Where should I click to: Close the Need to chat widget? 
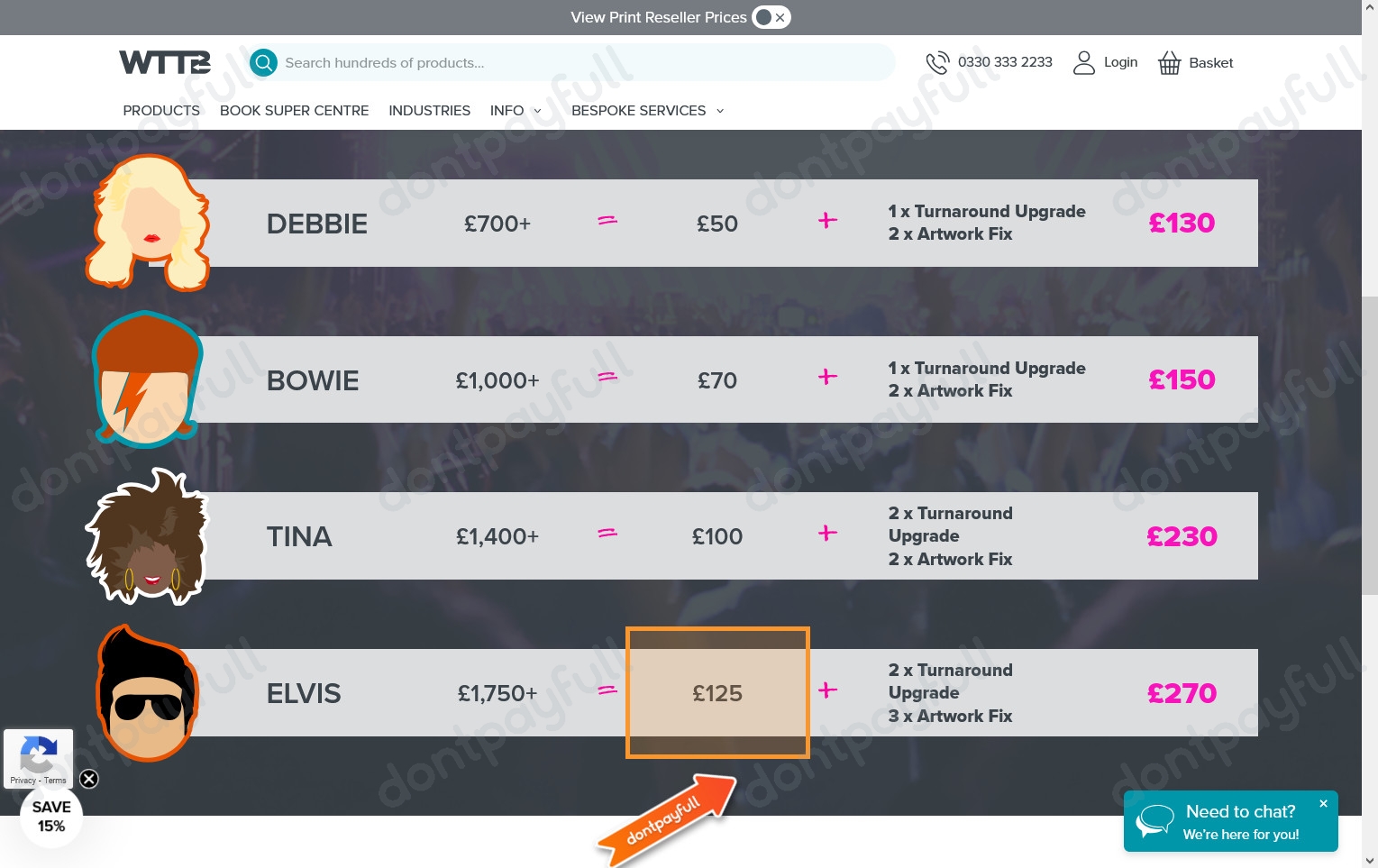tap(1323, 803)
